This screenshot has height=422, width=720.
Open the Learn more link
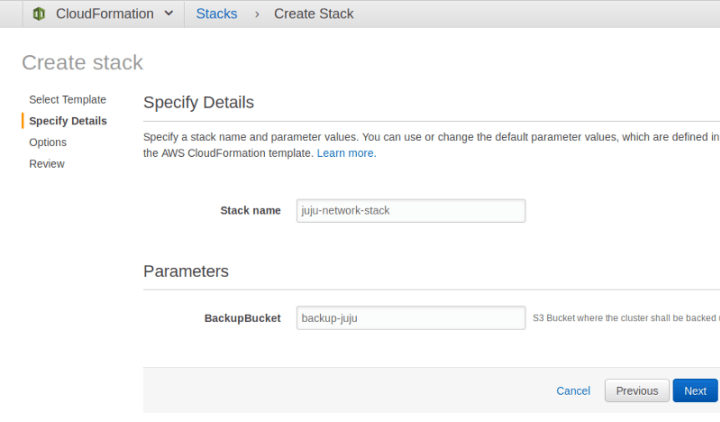pos(345,153)
